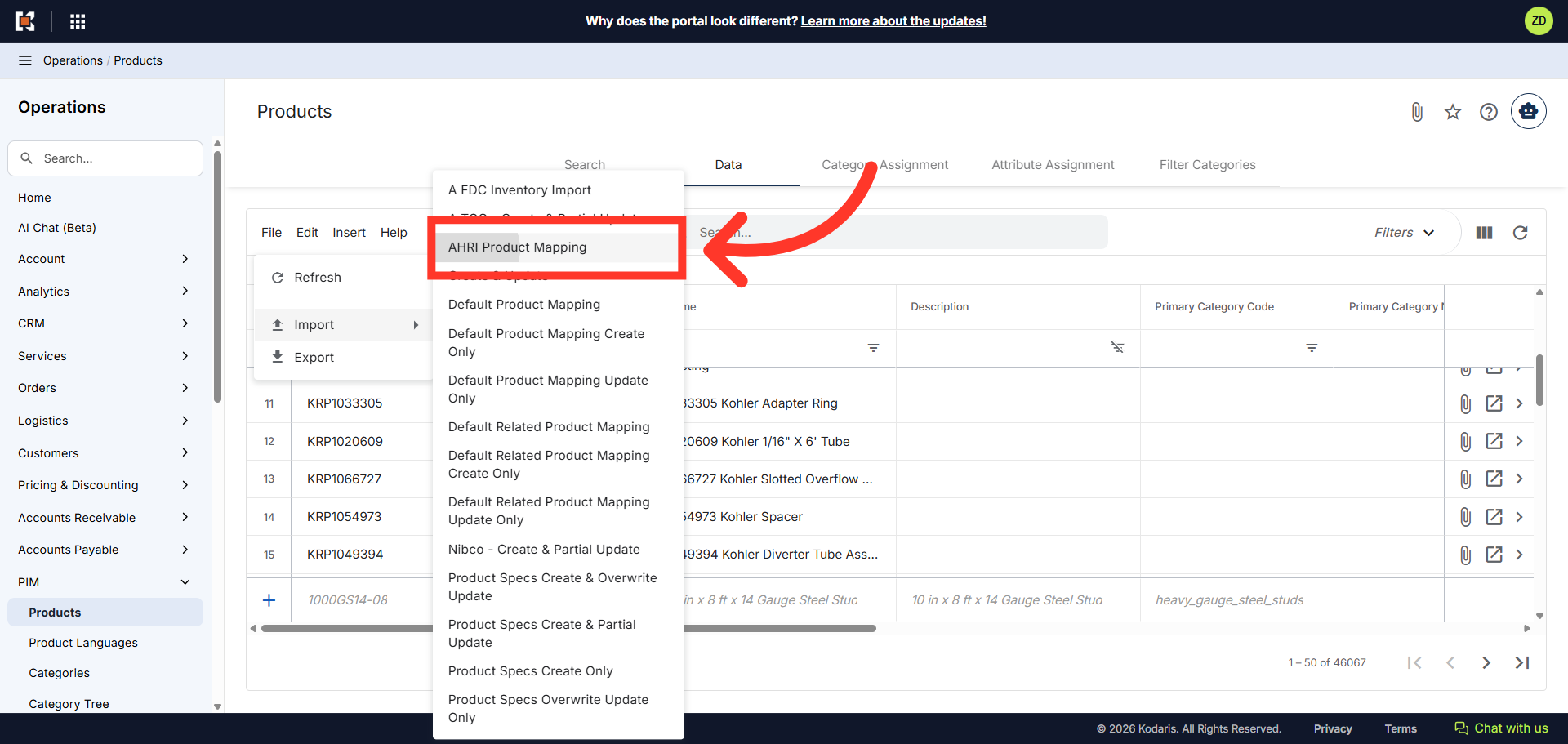Screen dimensions: 1568x744
Task: Open KRP1033305 in new window
Action: click(x=1494, y=403)
